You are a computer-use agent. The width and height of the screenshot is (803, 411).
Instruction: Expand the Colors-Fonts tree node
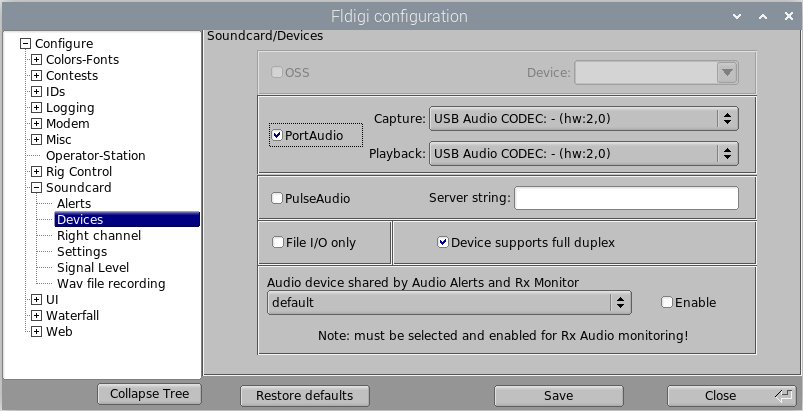pyautogui.click(x=37, y=60)
